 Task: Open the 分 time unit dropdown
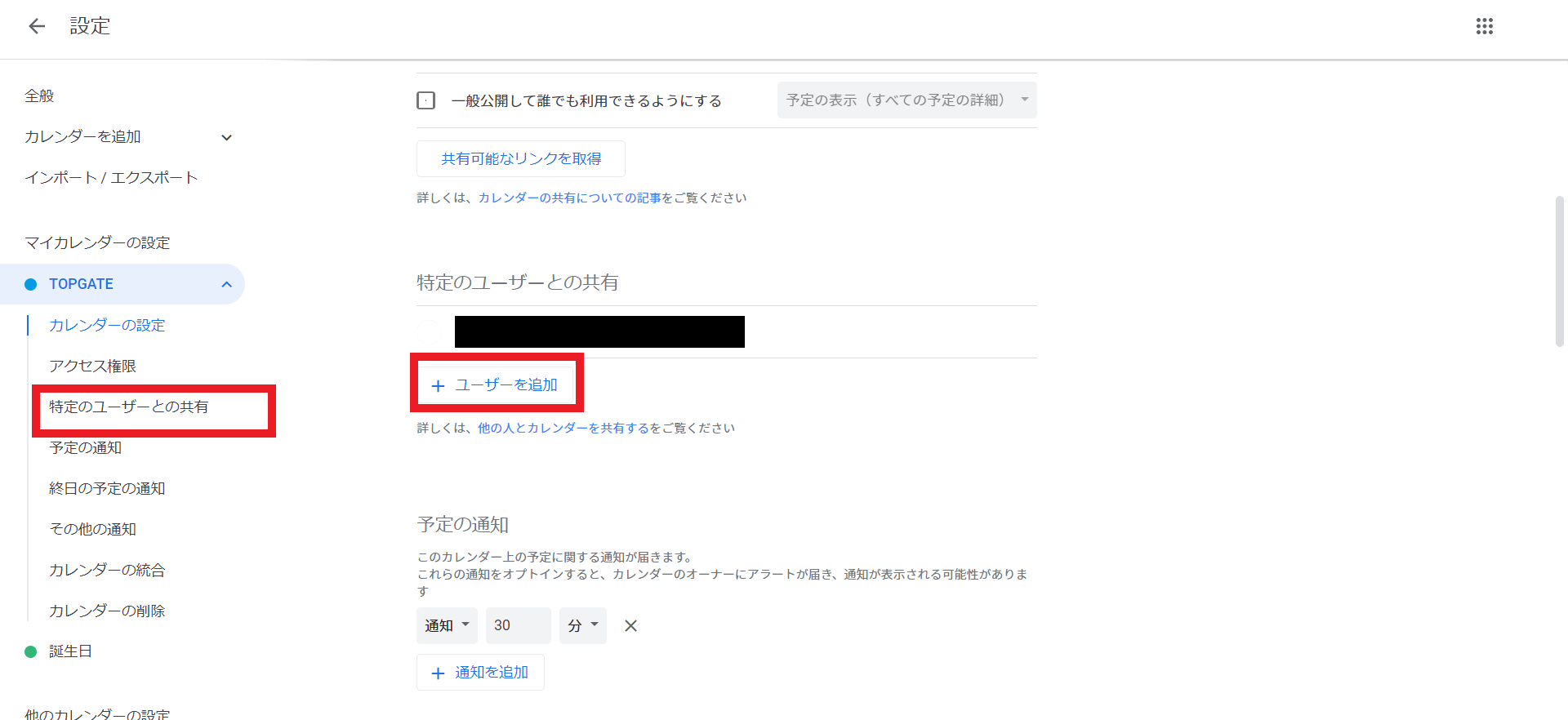coord(583,625)
